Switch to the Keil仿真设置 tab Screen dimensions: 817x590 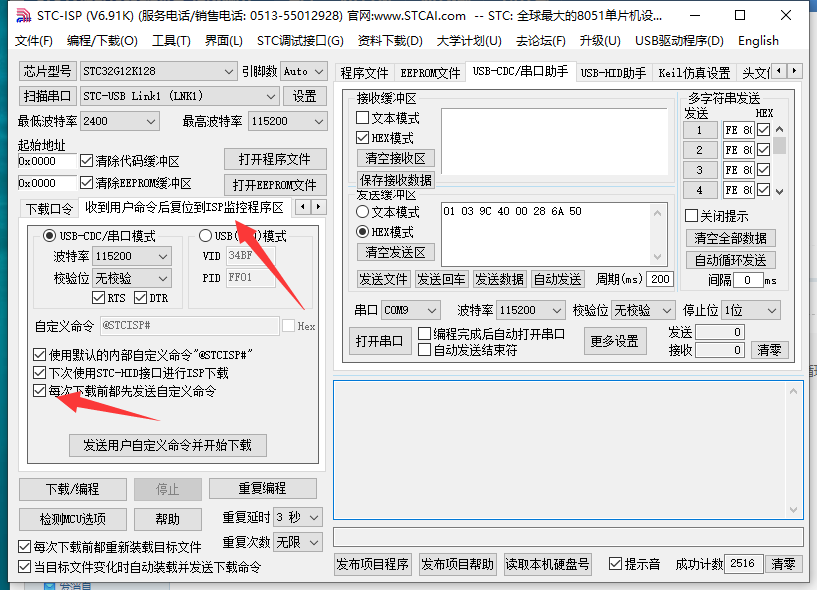click(694, 73)
